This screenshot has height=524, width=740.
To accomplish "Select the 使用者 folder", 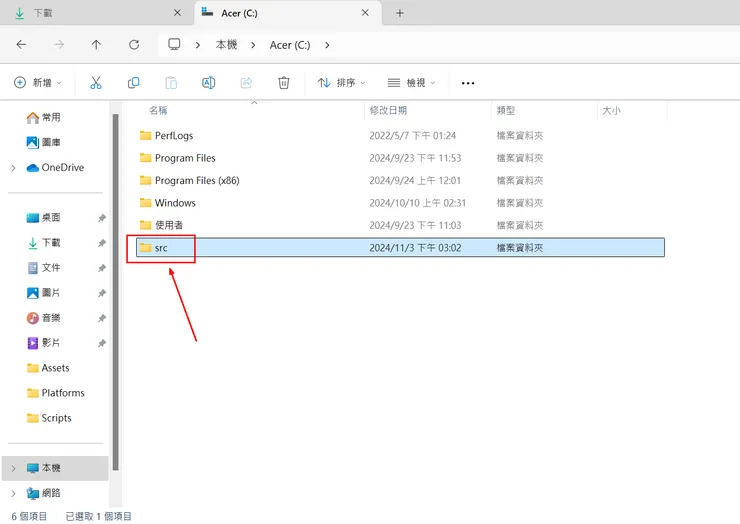I will click(400, 225).
